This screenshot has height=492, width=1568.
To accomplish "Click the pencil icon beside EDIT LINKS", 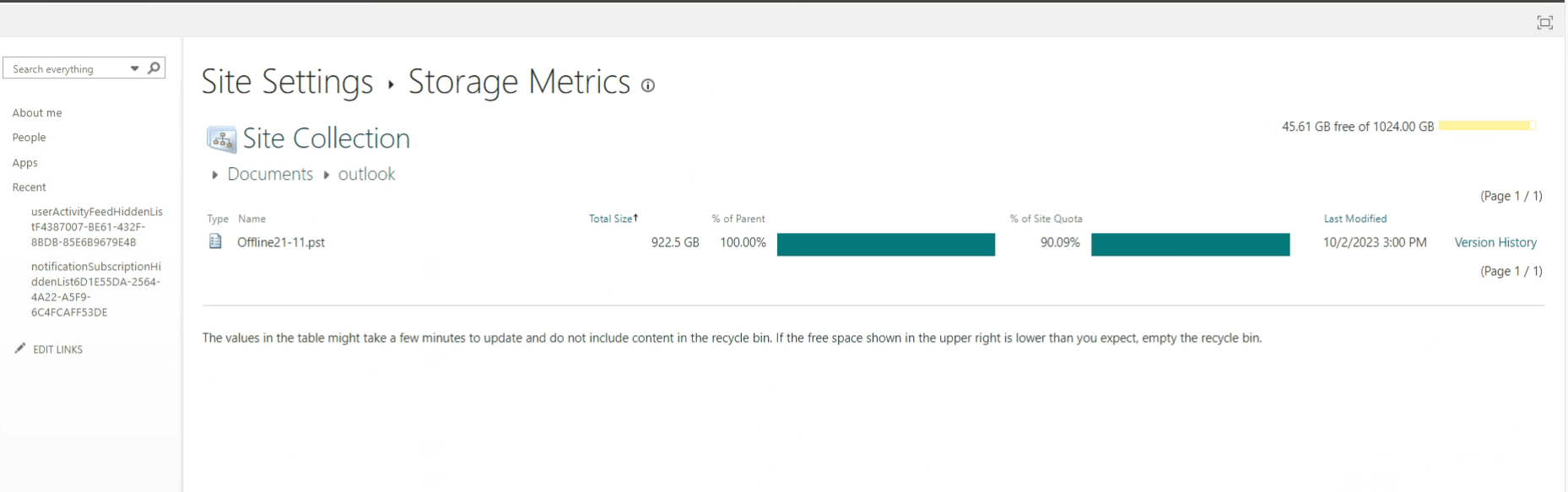I will click(20, 349).
